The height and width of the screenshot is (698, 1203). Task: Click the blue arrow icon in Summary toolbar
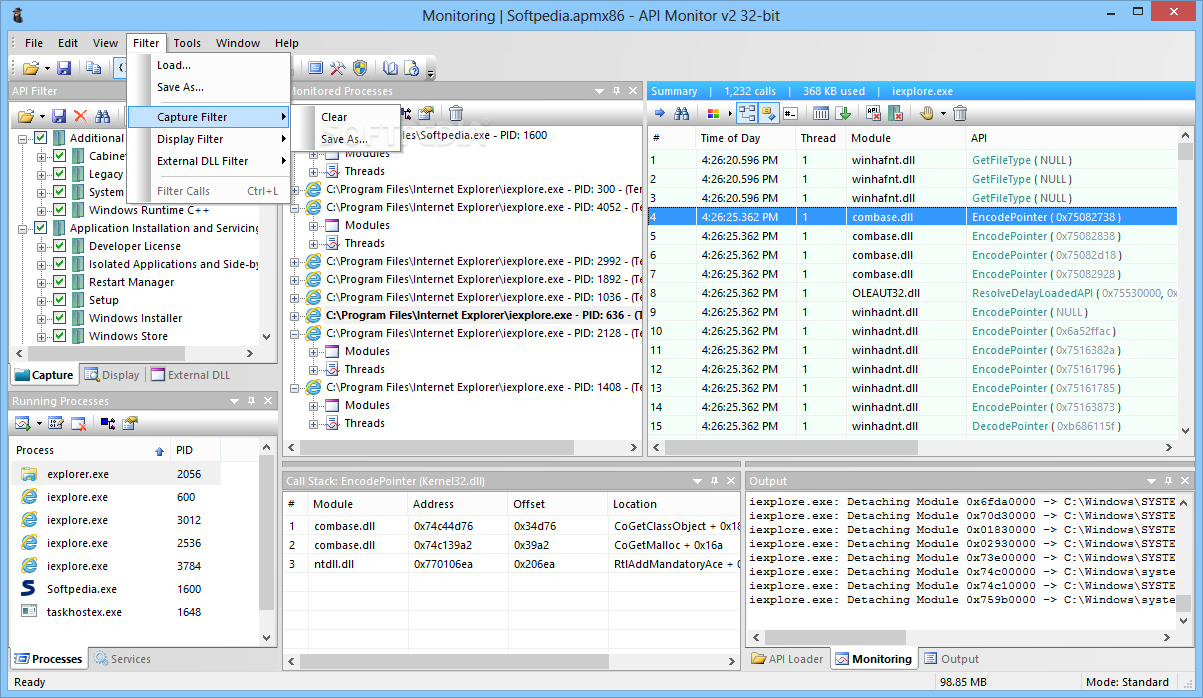660,113
